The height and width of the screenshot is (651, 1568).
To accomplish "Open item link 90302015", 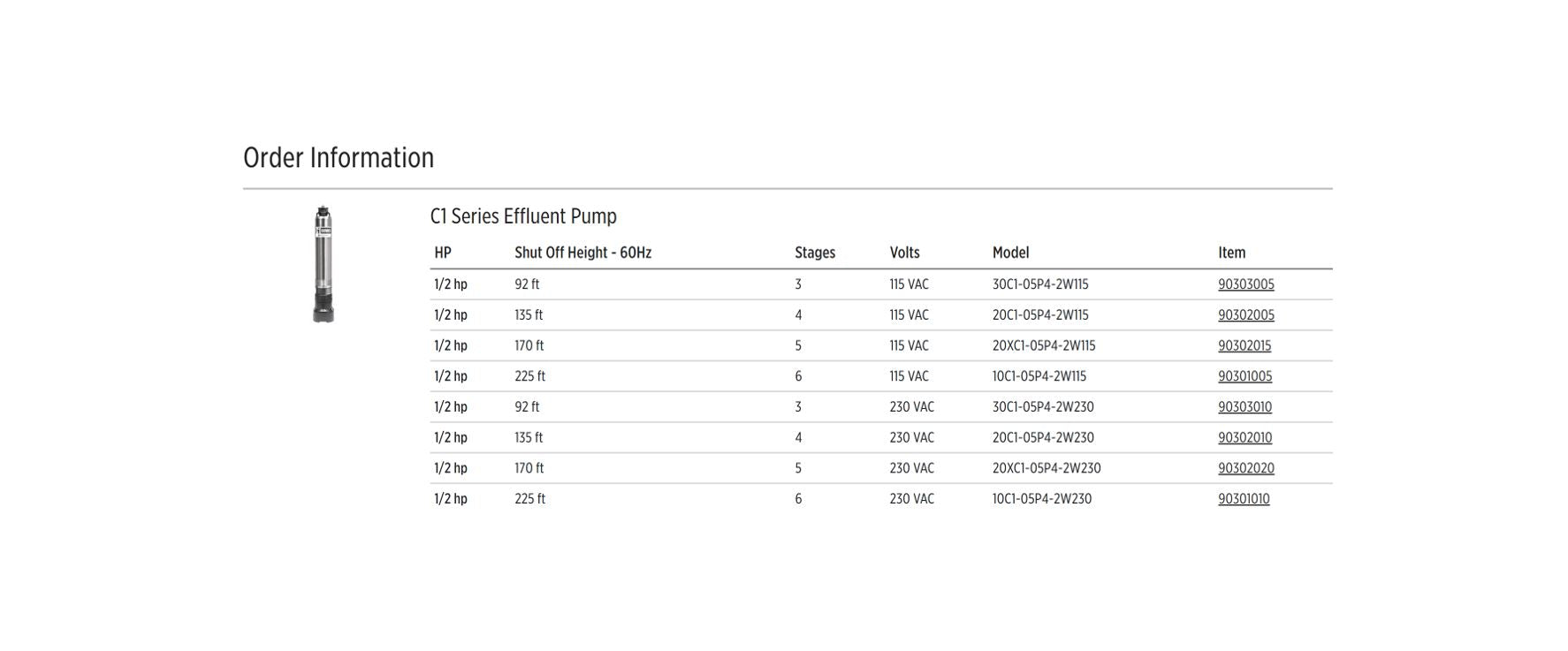I will point(1244,345).
